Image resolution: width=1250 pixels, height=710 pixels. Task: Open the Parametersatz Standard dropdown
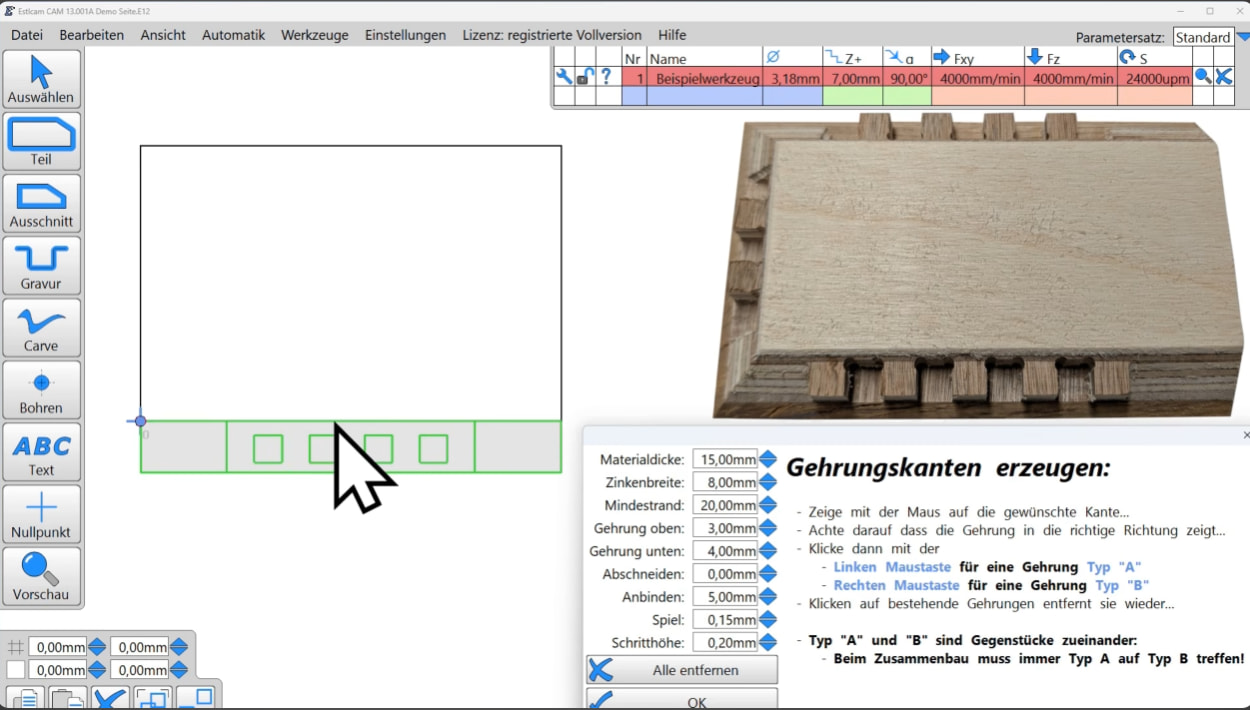[1243, 37]
